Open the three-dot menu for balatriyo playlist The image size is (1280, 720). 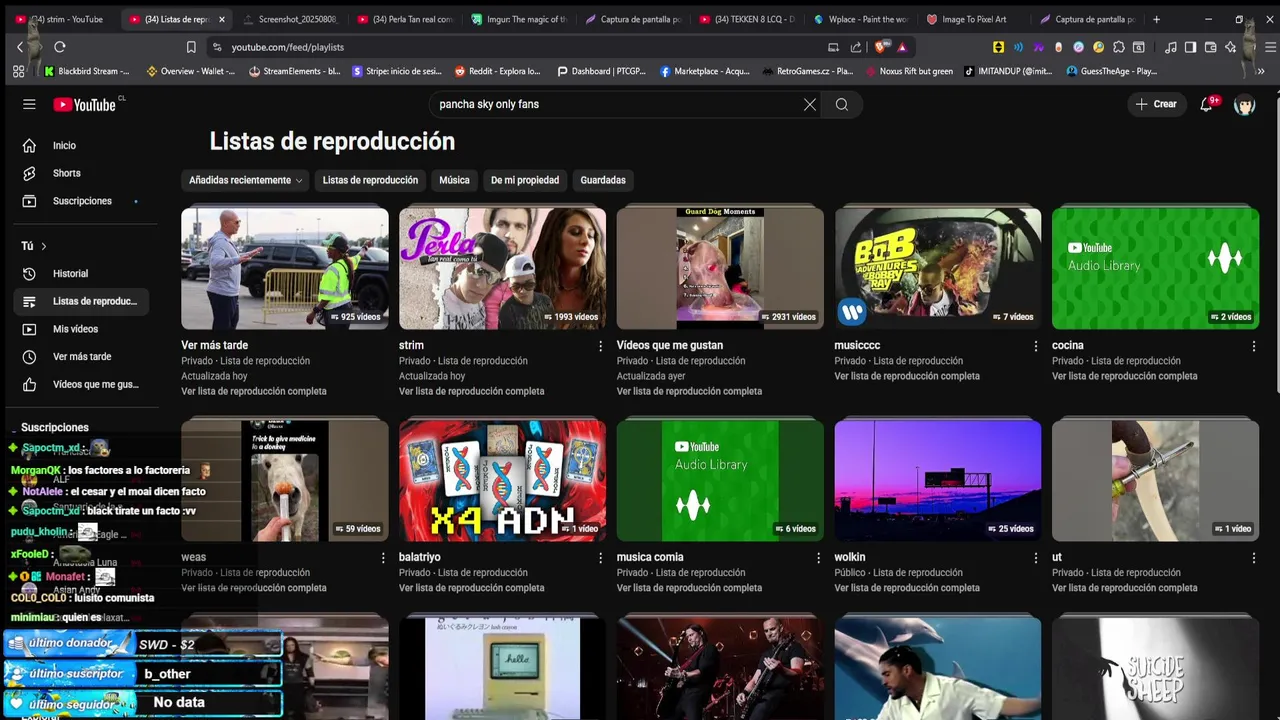tap(600, 558)
